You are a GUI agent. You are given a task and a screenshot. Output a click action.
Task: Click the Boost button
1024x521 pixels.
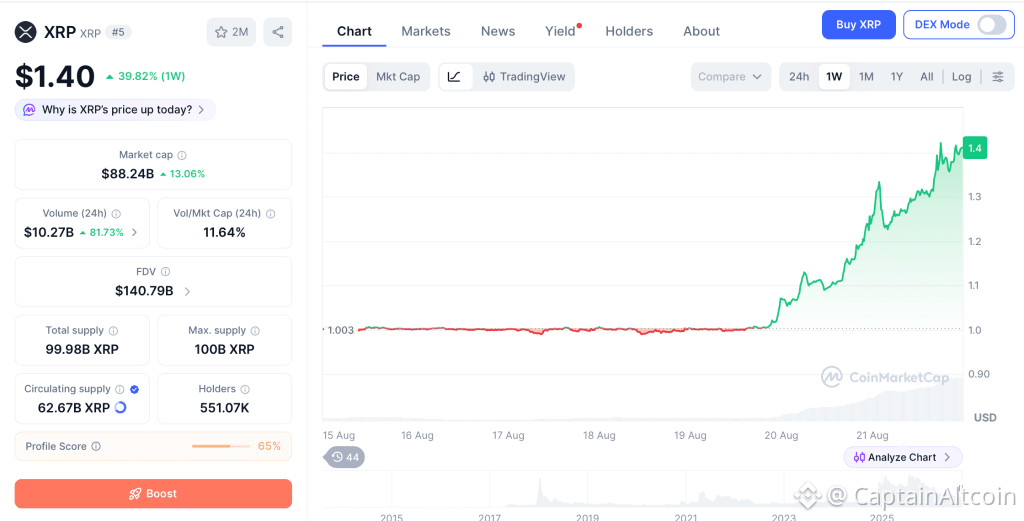point(153,494)
